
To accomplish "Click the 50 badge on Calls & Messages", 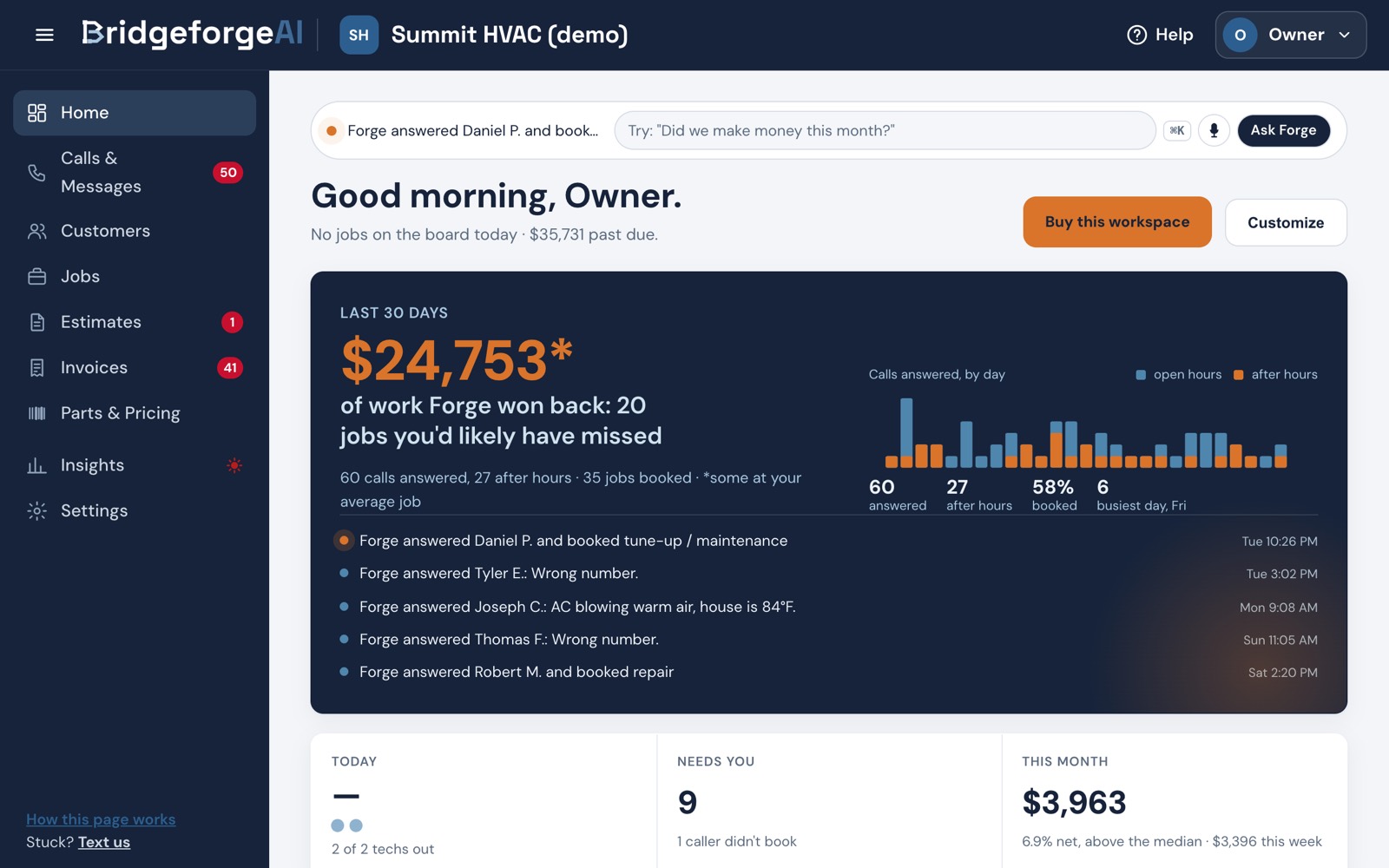I will [227, 172].
